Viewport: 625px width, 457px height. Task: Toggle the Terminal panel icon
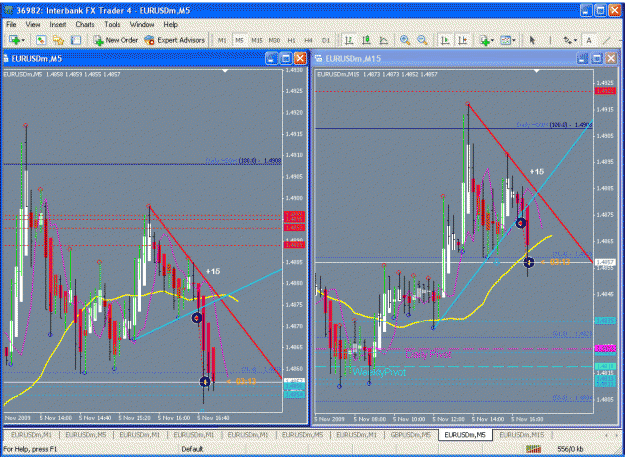76,40
